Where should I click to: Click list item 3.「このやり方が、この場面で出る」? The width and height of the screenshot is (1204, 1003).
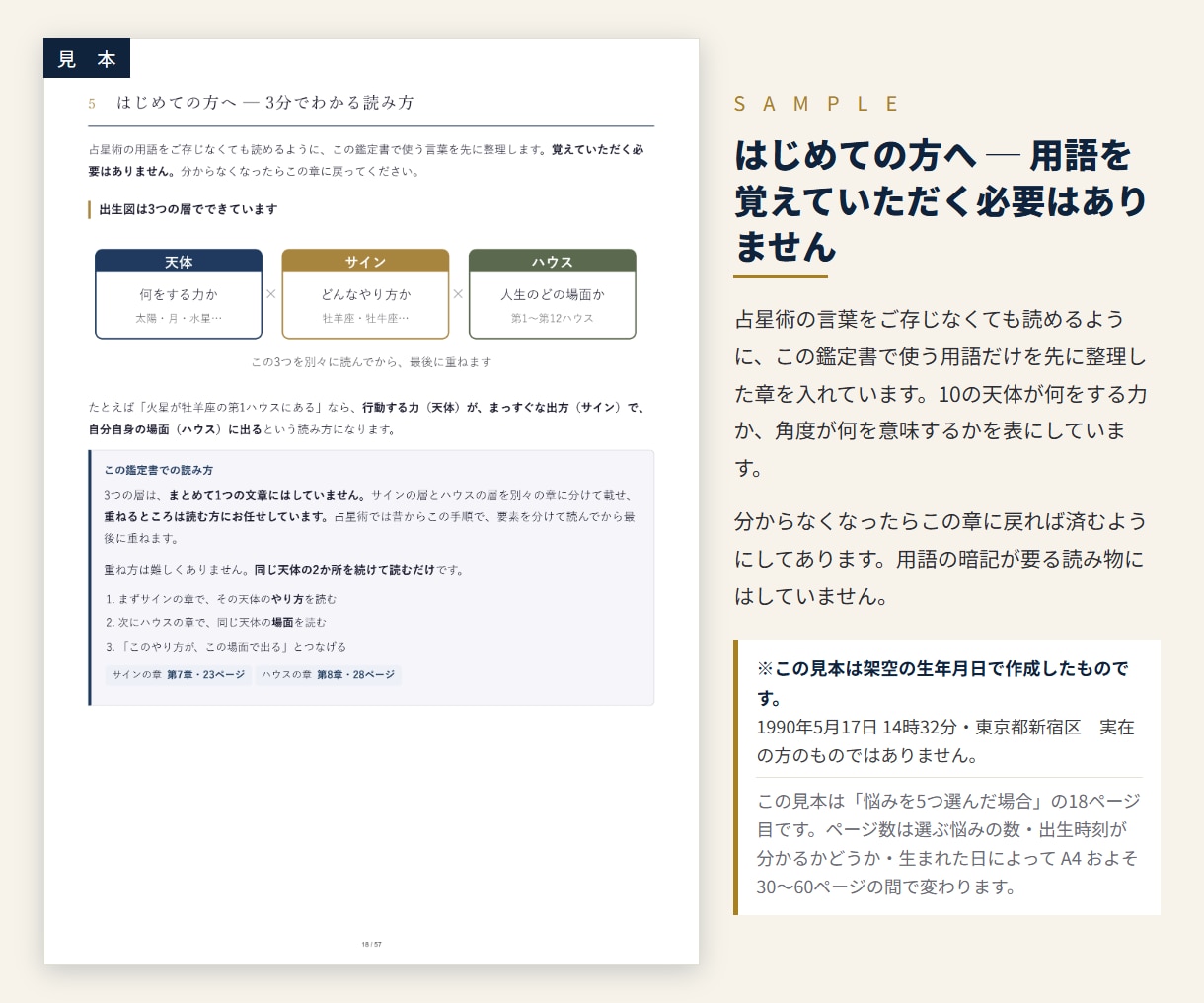(226, 647)
